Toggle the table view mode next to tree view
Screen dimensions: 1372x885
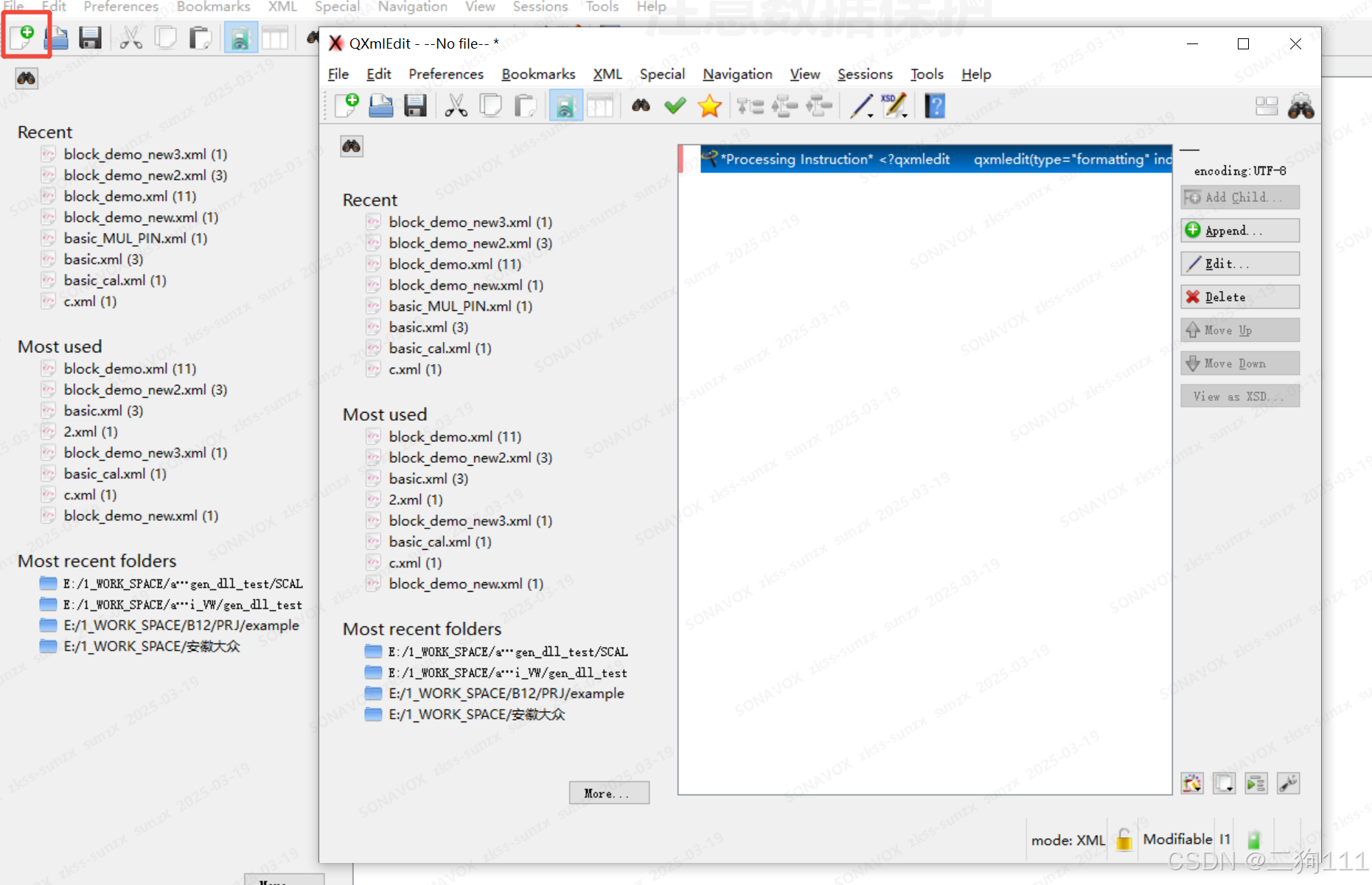tap(601, 105)
